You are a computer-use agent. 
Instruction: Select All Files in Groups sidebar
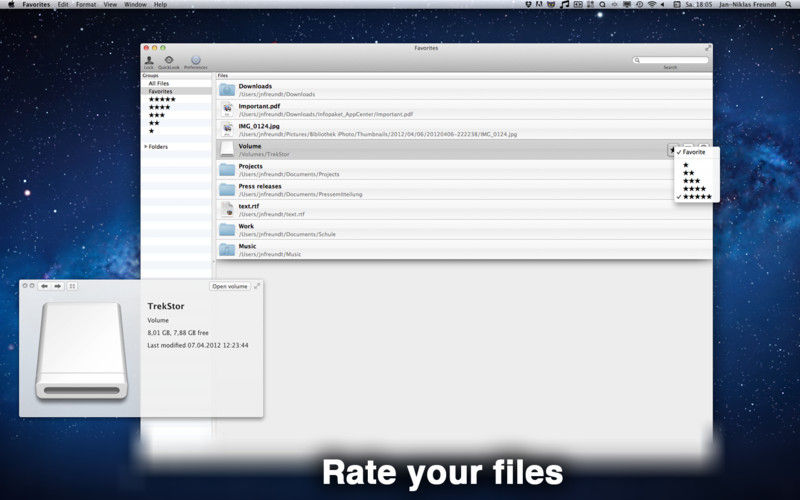click(159, 83)
